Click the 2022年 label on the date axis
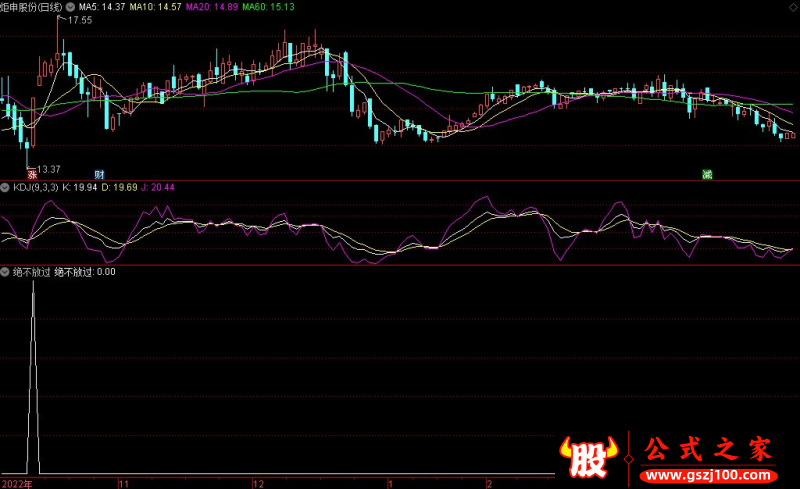800x489 pixels. coord(17,483)
